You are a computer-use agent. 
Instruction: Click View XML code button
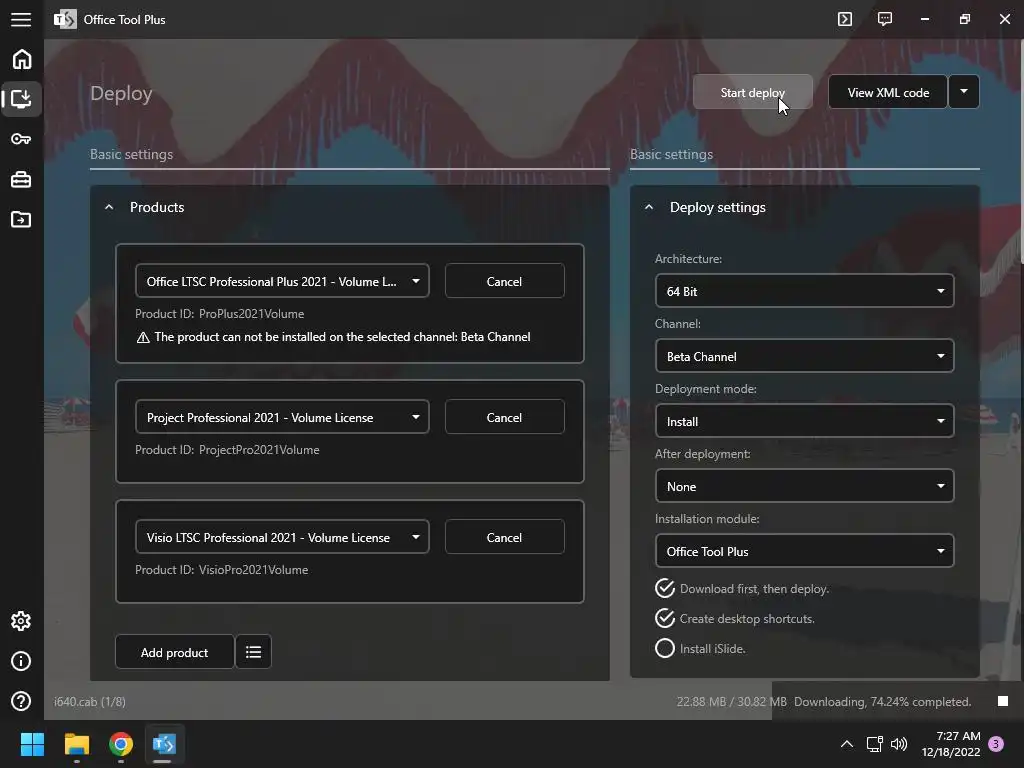[x=888, y=92]
